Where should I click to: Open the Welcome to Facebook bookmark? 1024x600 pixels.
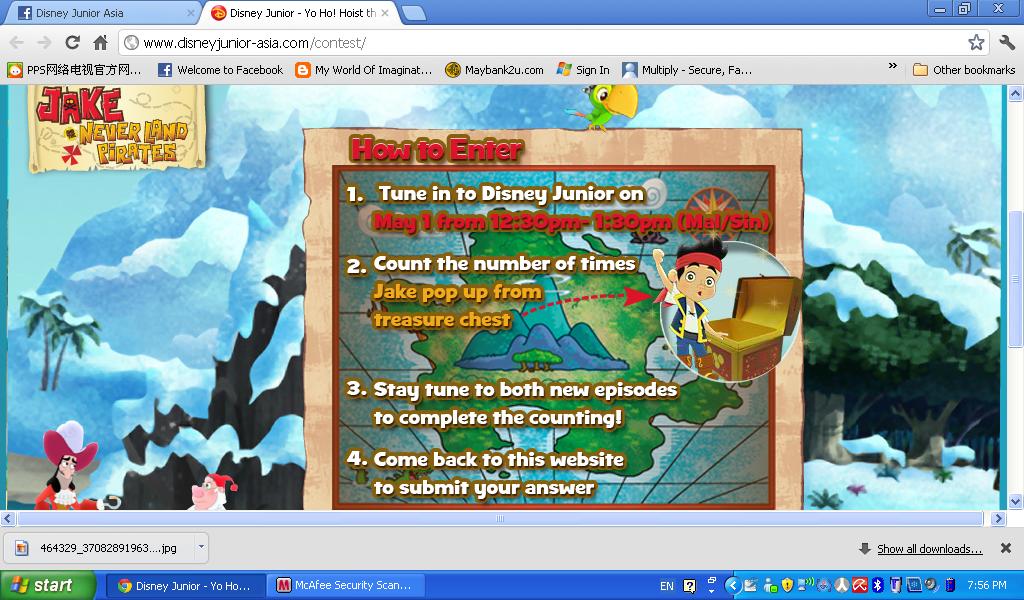pos(221,70)
